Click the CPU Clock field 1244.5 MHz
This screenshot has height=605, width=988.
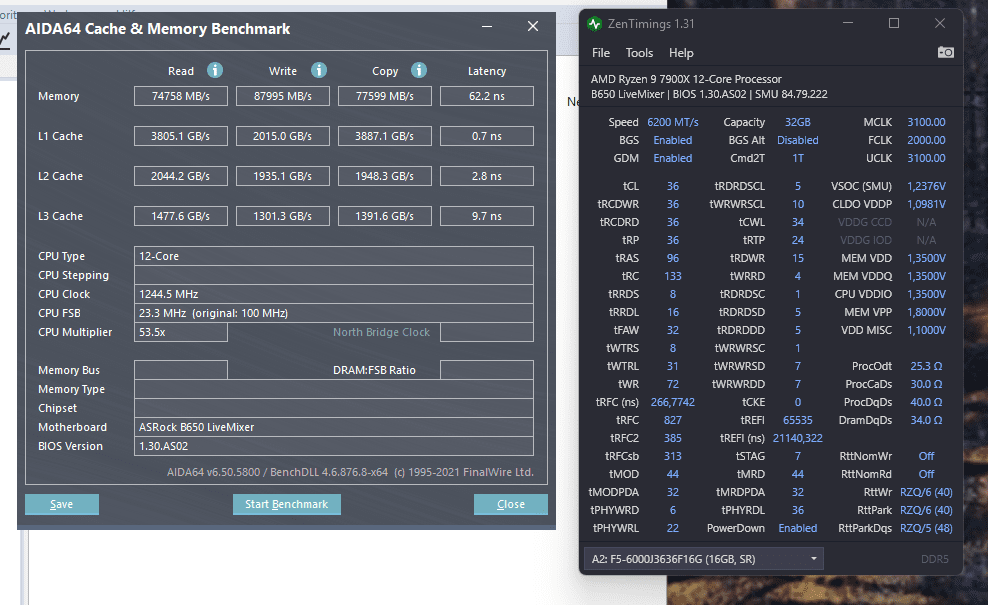[334, 294]
